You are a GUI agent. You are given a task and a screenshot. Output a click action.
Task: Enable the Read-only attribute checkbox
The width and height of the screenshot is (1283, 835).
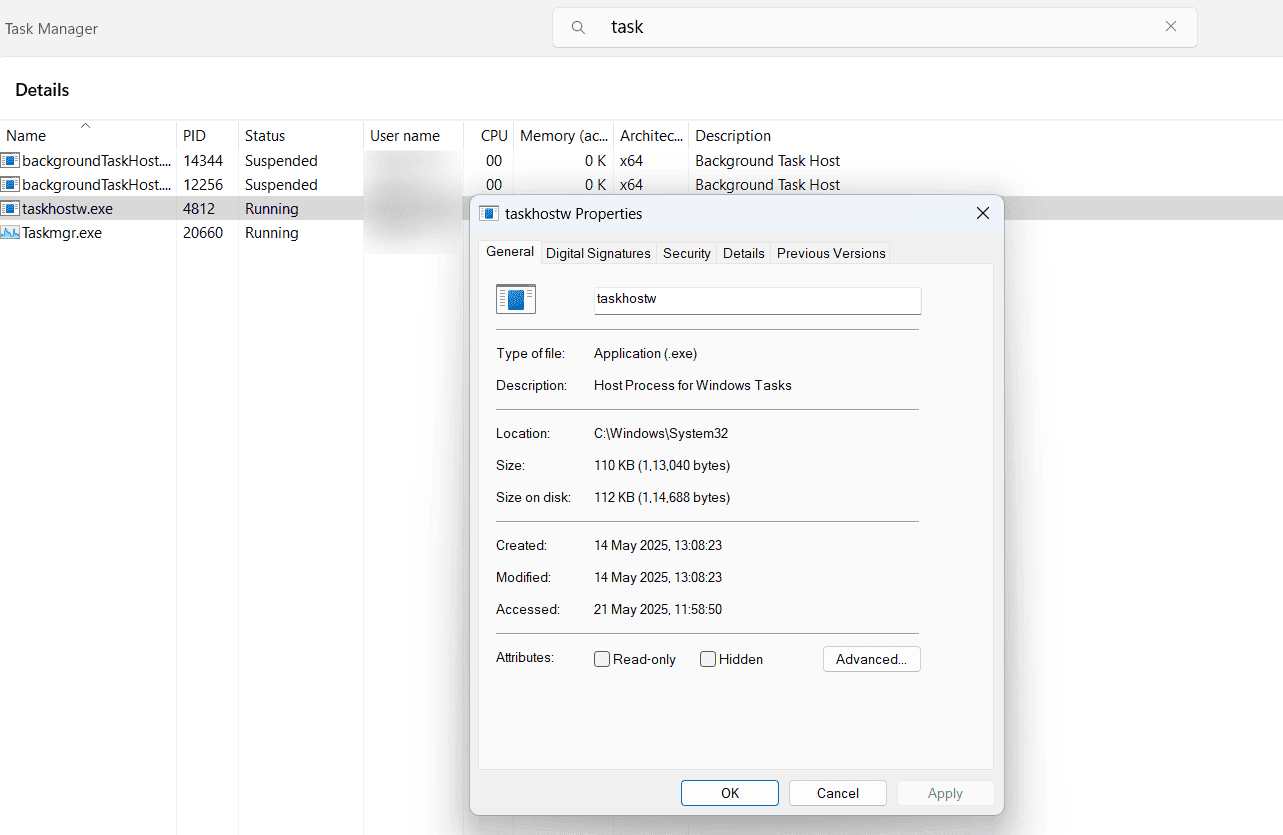(x=602, y=659)
